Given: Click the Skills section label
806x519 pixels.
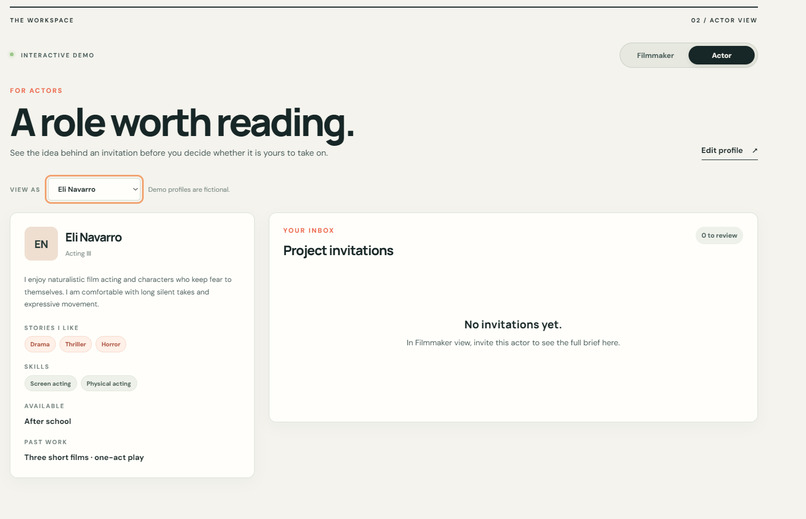Looking at the screenshot, I should coord(36,367).
